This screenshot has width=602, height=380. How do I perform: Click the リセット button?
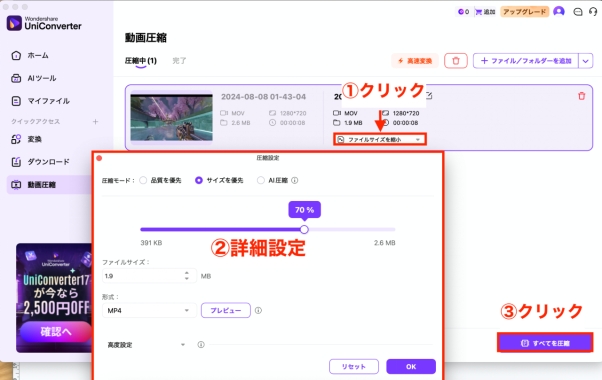(x=354, y=367)
